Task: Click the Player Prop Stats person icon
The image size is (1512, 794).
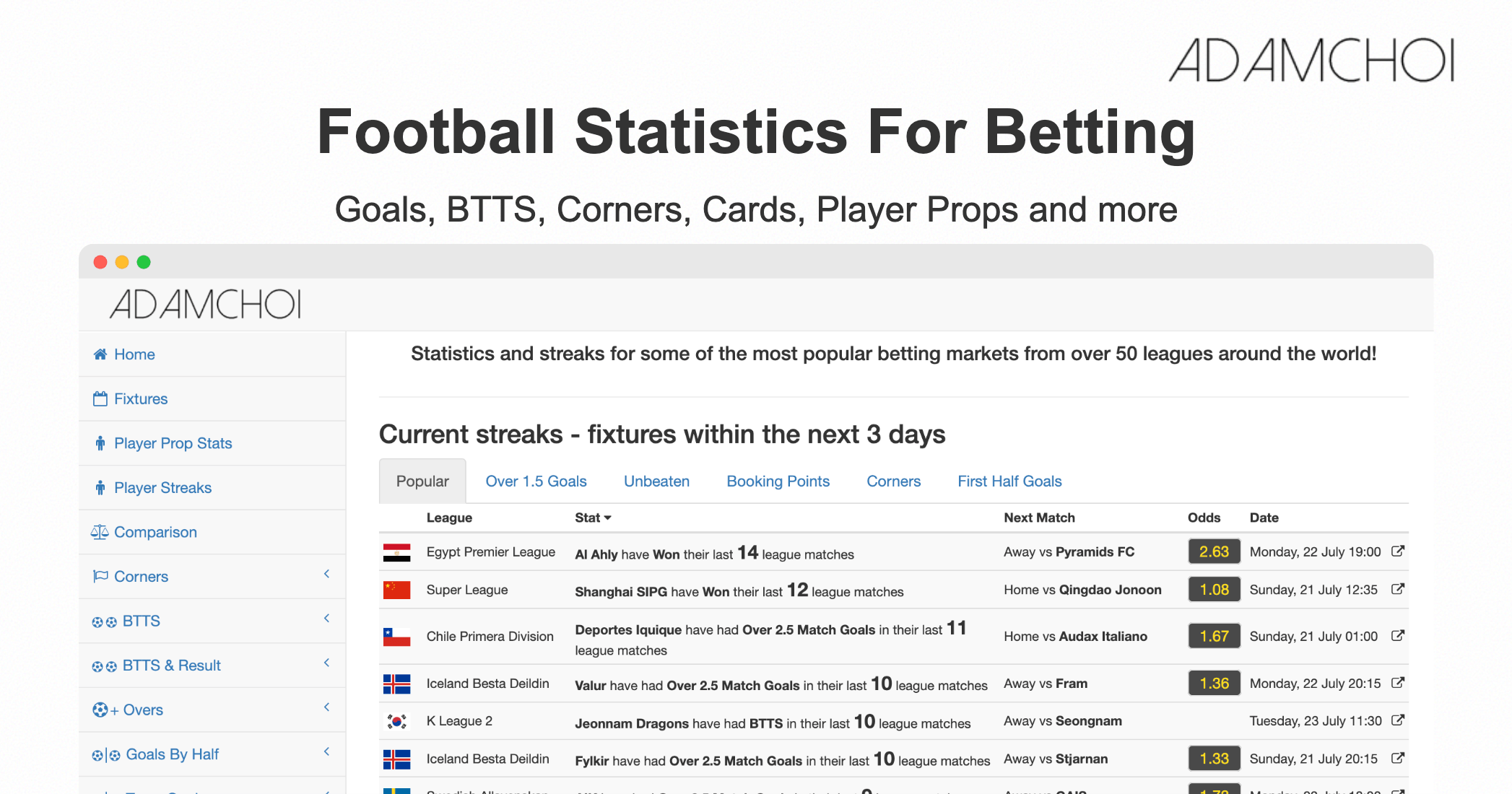Action: 100,443
